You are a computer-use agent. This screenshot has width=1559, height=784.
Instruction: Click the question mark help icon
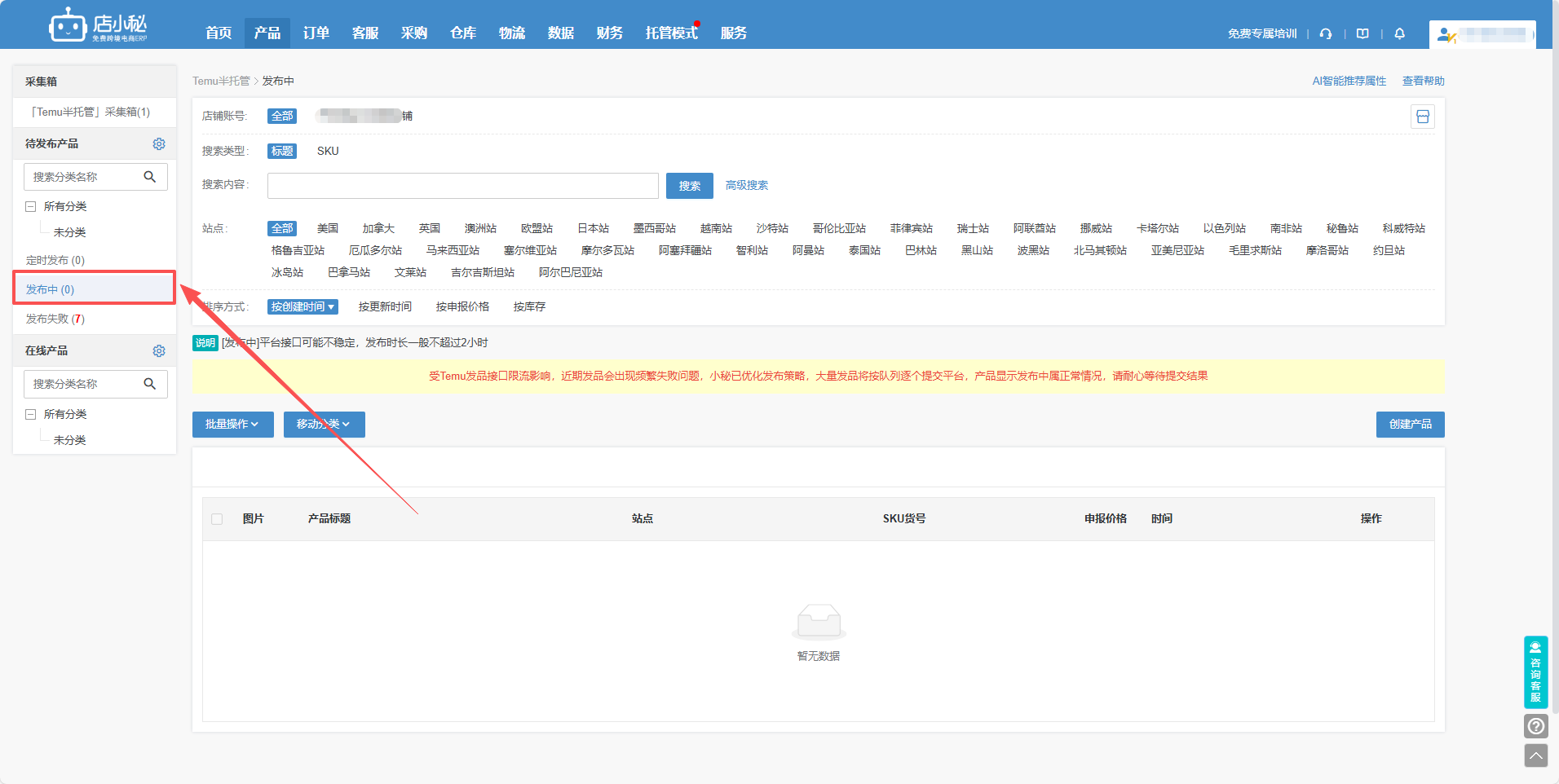pyautogui.click(x=1535, y=726)
